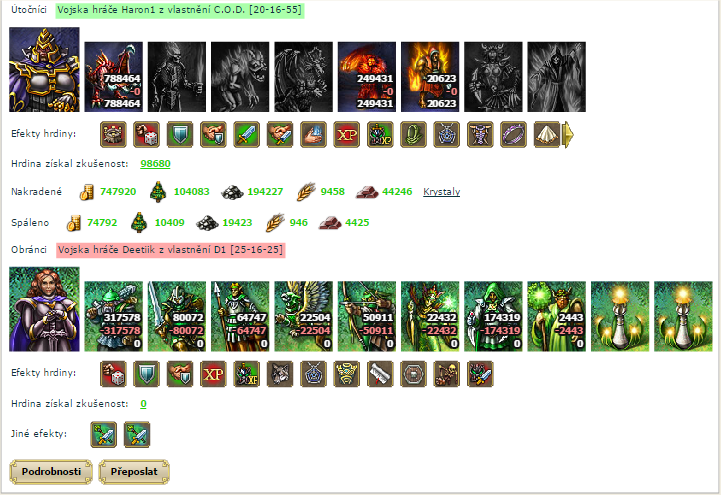Click the red XP attacker hero effect icon

pos(347,135)
